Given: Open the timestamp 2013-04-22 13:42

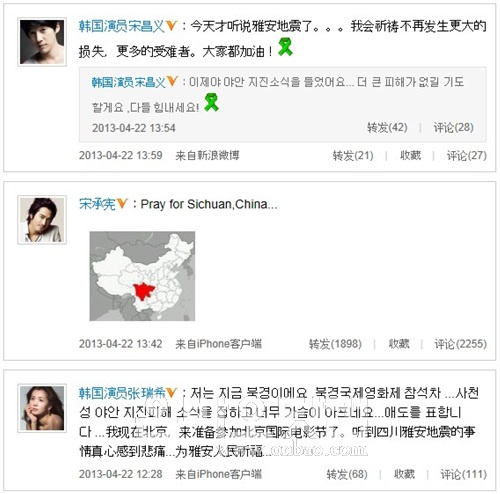Looking at the screenshot, I should click(x=121, y=344).
